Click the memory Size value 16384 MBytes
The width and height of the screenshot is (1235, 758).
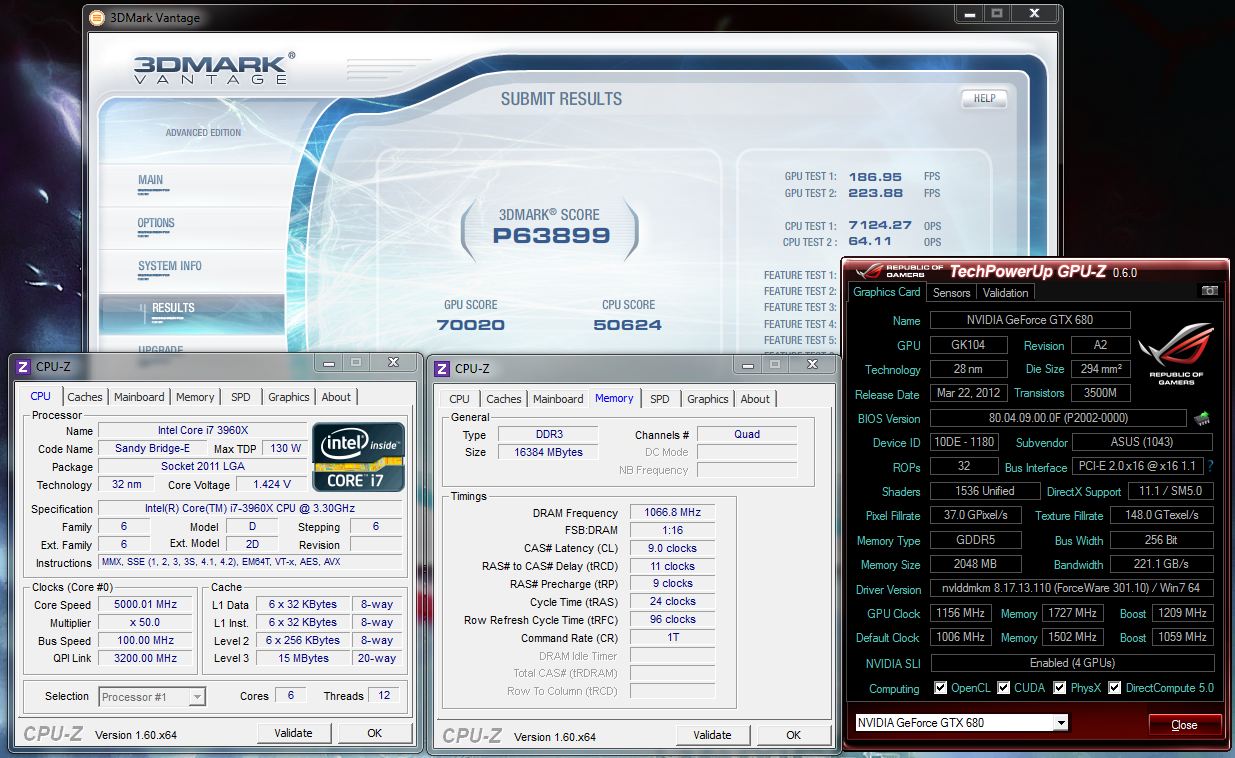tap(547, 452)
